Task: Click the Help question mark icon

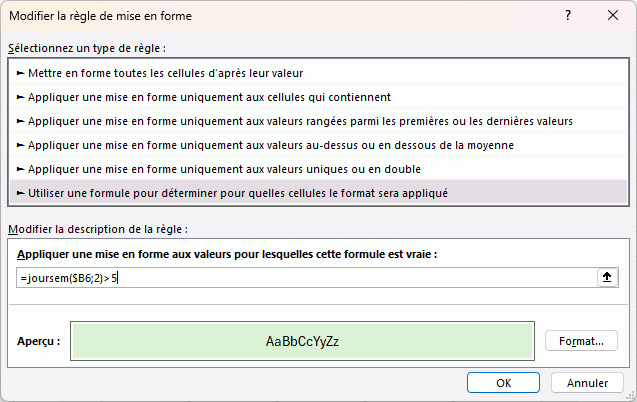Action: pos(568,17)
